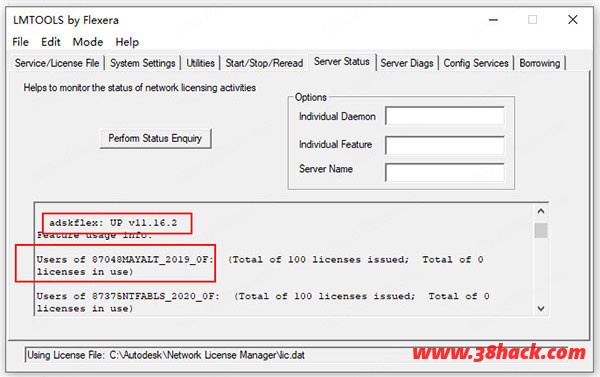Select the Server Status tab
The height and width of the screenshot is (377, 600).
coord(342,61)
